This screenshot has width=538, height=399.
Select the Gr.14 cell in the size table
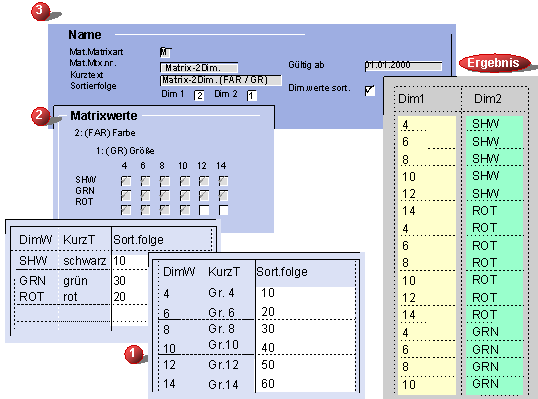click(223, 384)
